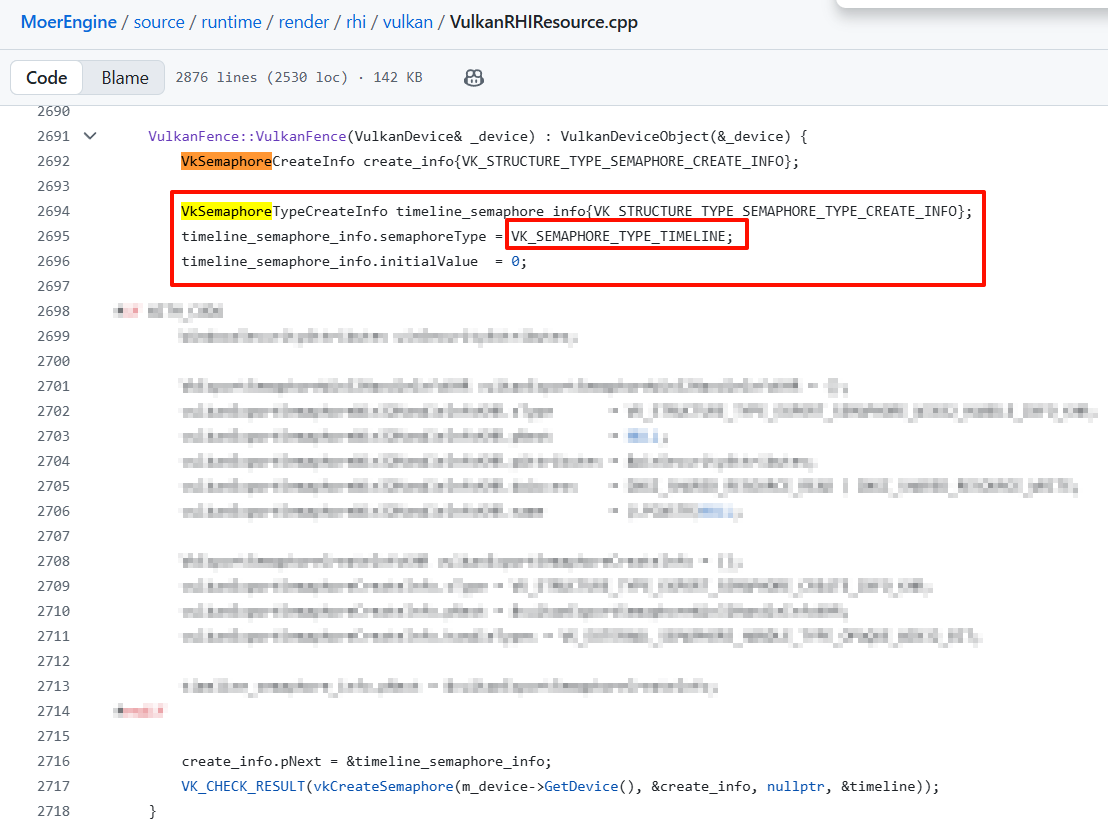The image size is (1108, 828).
Task: Go to the vulkan folder in breadcrumb
Action: pyautogui.click(x=407, y=22)
